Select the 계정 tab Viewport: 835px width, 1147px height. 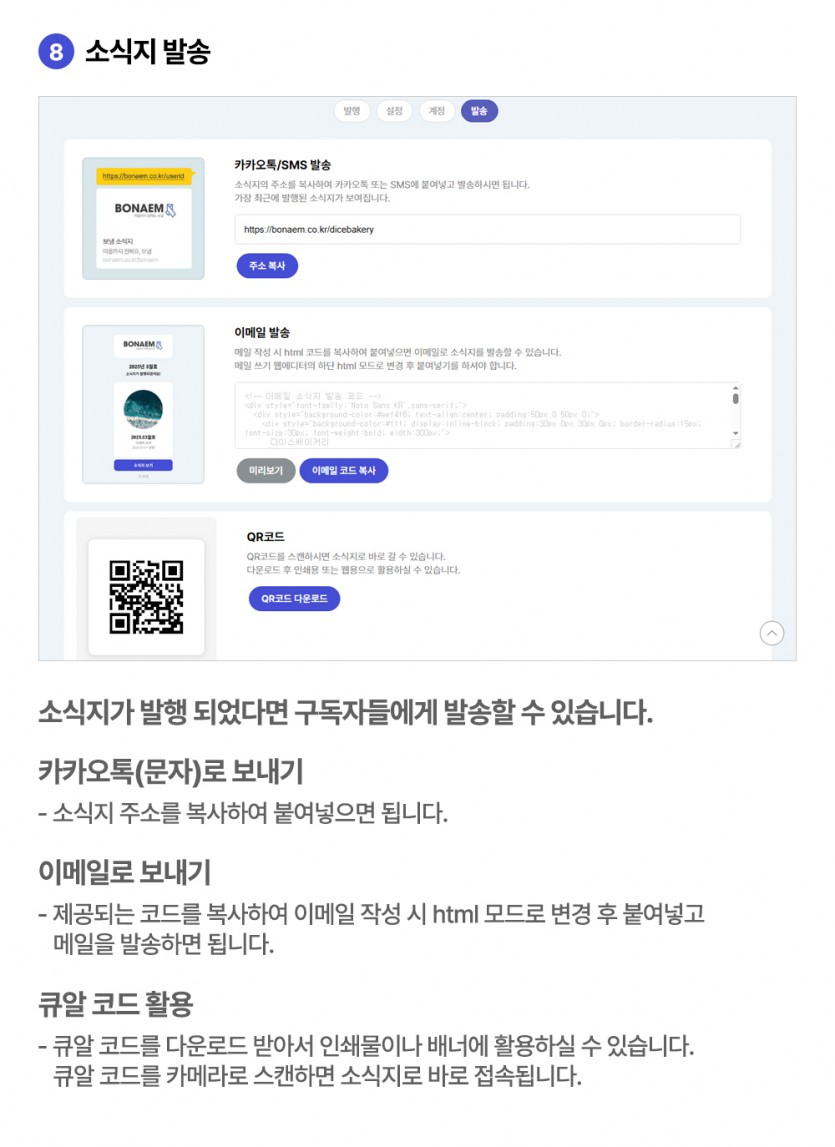click(x=437, y=111)
